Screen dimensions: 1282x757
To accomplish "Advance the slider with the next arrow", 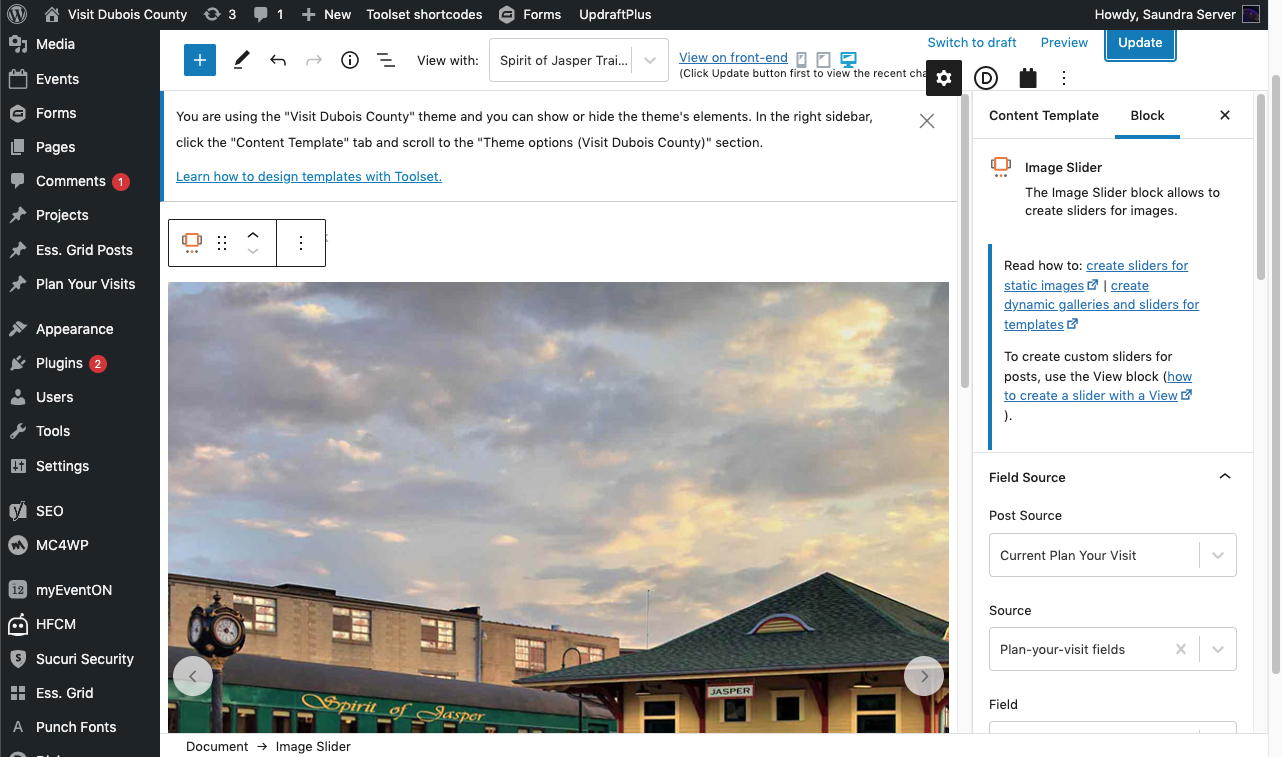I will point(924,676).
